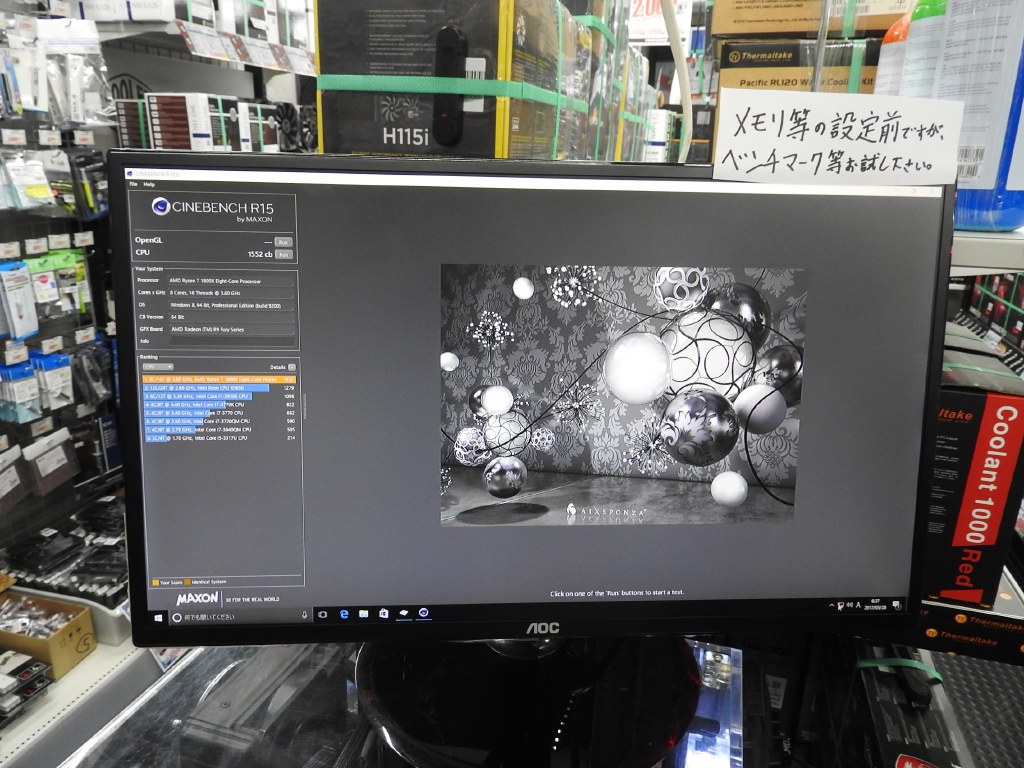This screenshot has height=768, width=1024.
Task: Open the volume control in tray
Action: click(850, 605)
